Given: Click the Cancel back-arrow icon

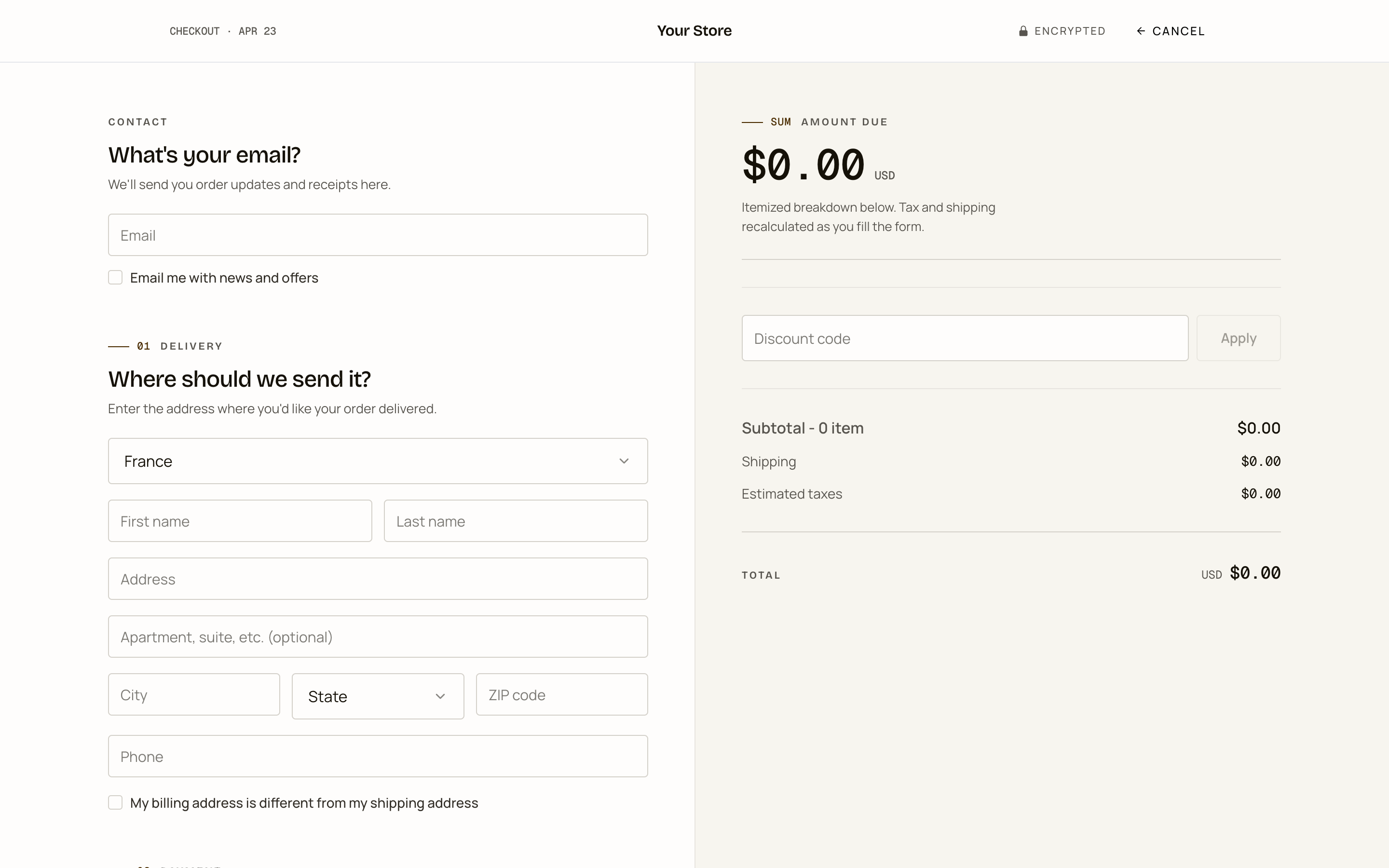Looking at the screenshot, I should tap(1141, 31).
